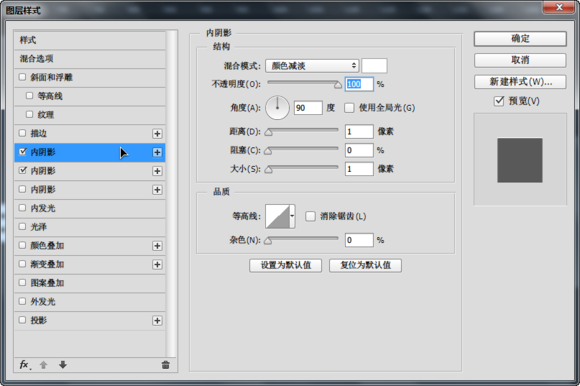The image size is (580, 386).
Task: Toggle the 预览 preview checkbox
Action: tap(499, 101)
